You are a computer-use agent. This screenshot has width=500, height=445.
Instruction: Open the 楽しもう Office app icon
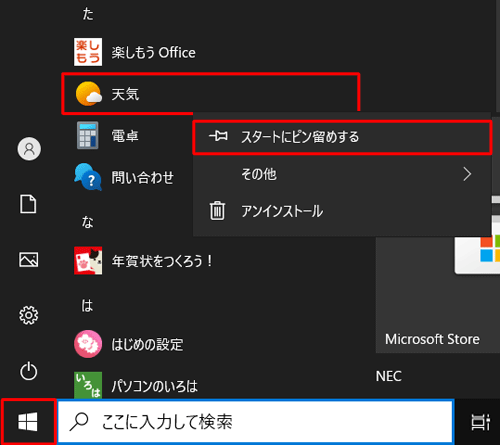[88, 52]
